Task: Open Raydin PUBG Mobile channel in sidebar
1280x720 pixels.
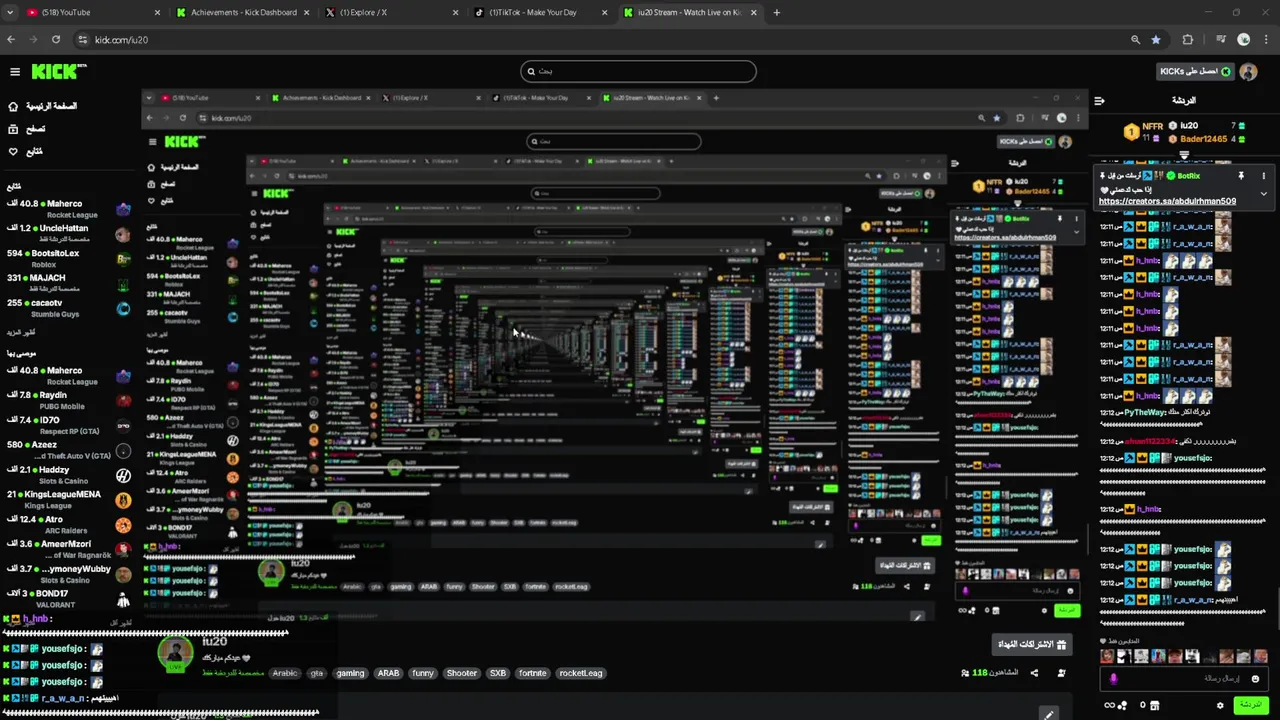Action: [68, 399]
